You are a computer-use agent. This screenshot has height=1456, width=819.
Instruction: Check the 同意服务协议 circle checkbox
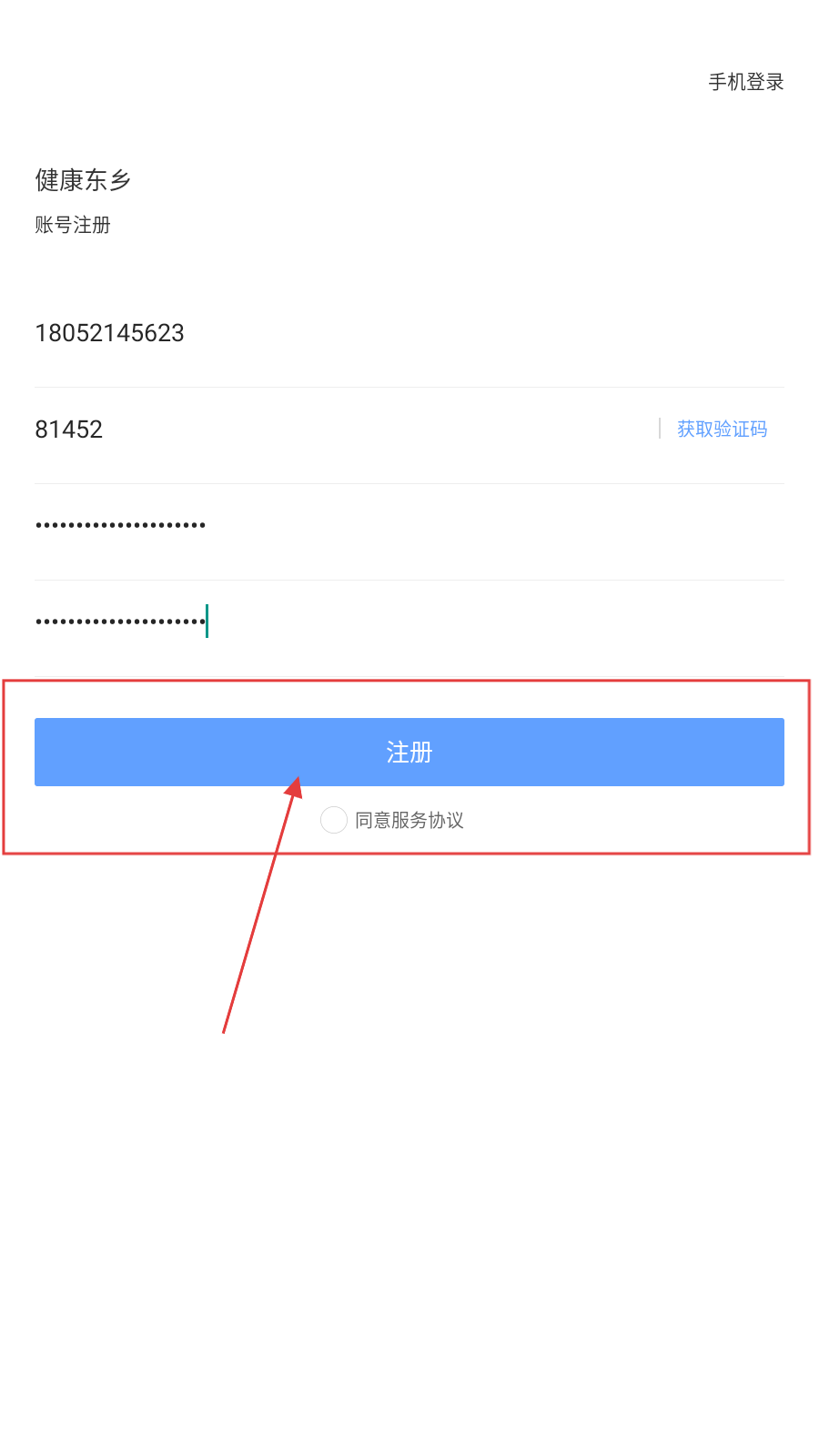tap(334, 820)
